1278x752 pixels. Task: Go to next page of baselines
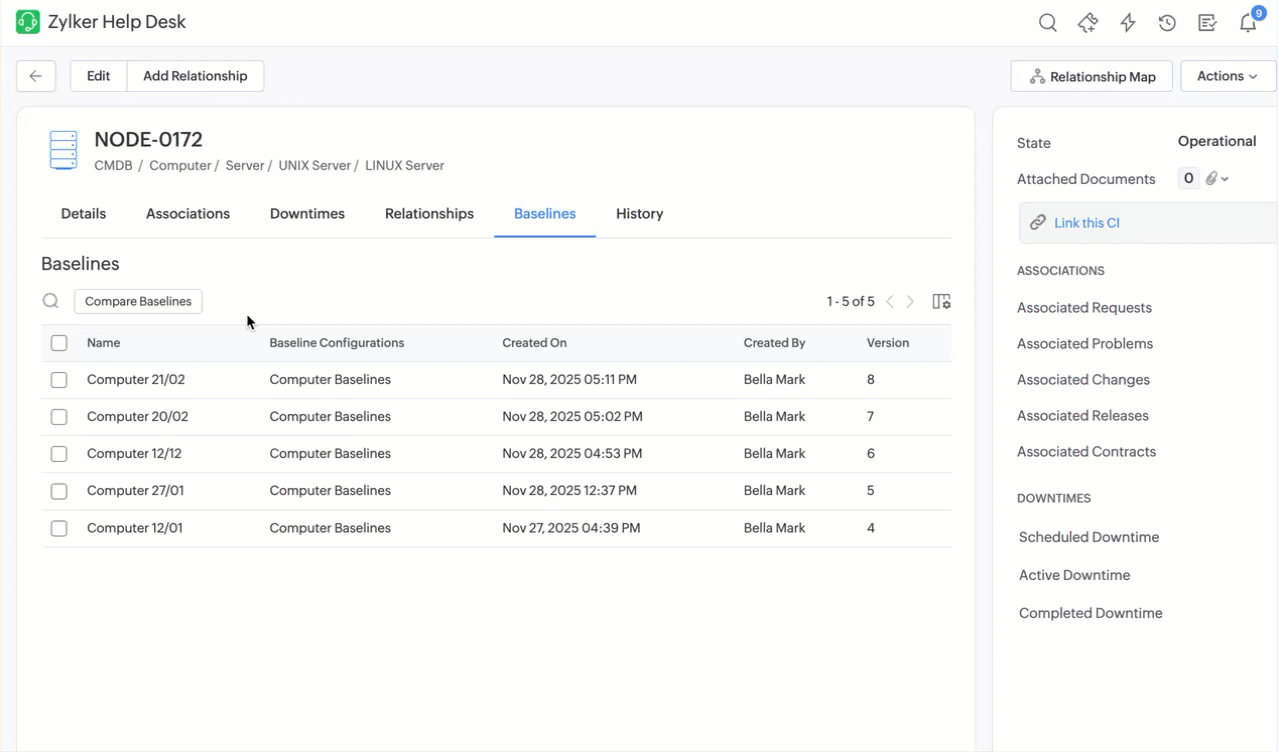coord(910,301)
